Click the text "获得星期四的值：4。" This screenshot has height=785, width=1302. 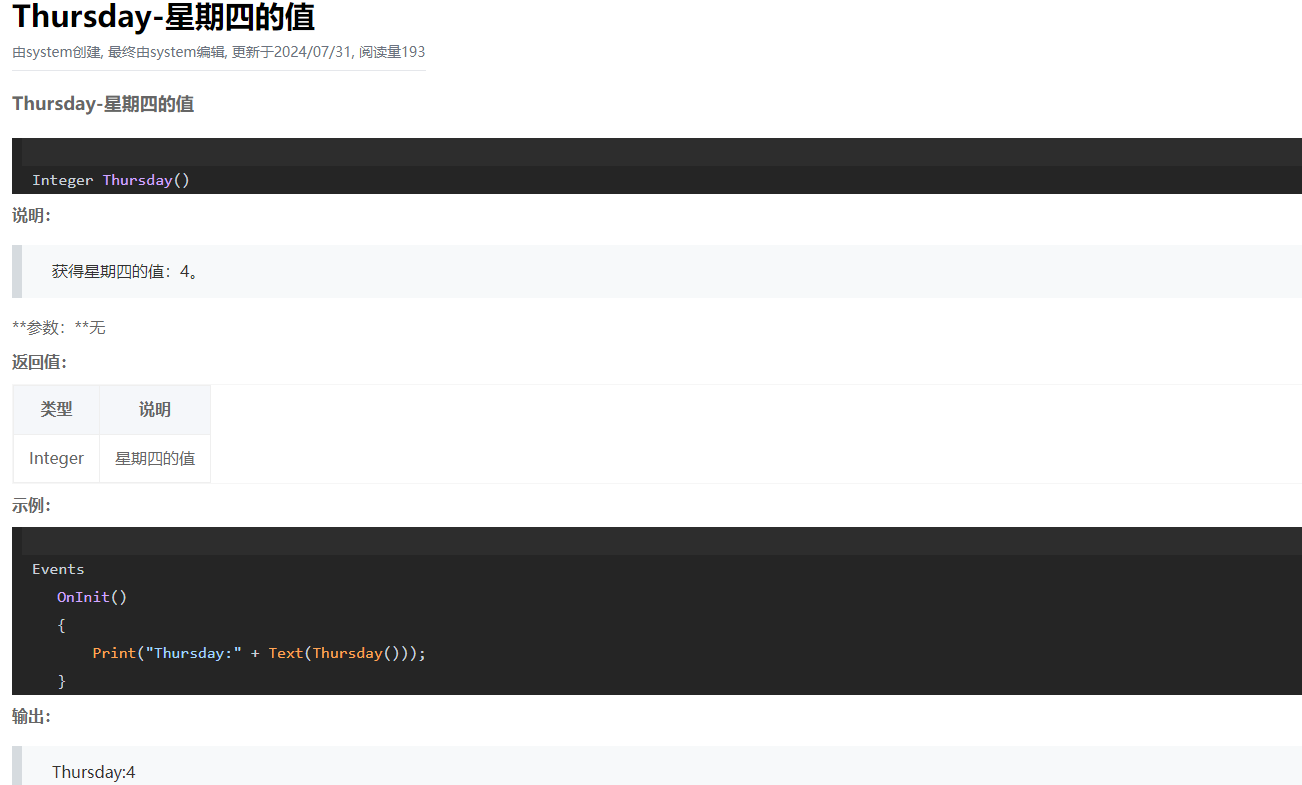[x=125, y=271]
